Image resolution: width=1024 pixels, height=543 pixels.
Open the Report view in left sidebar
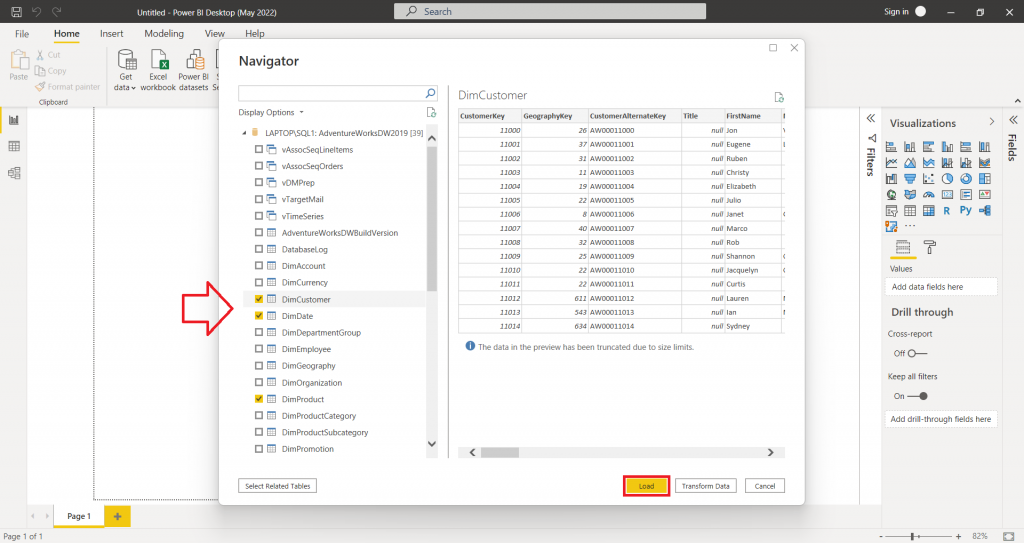(x=14, y=120)
